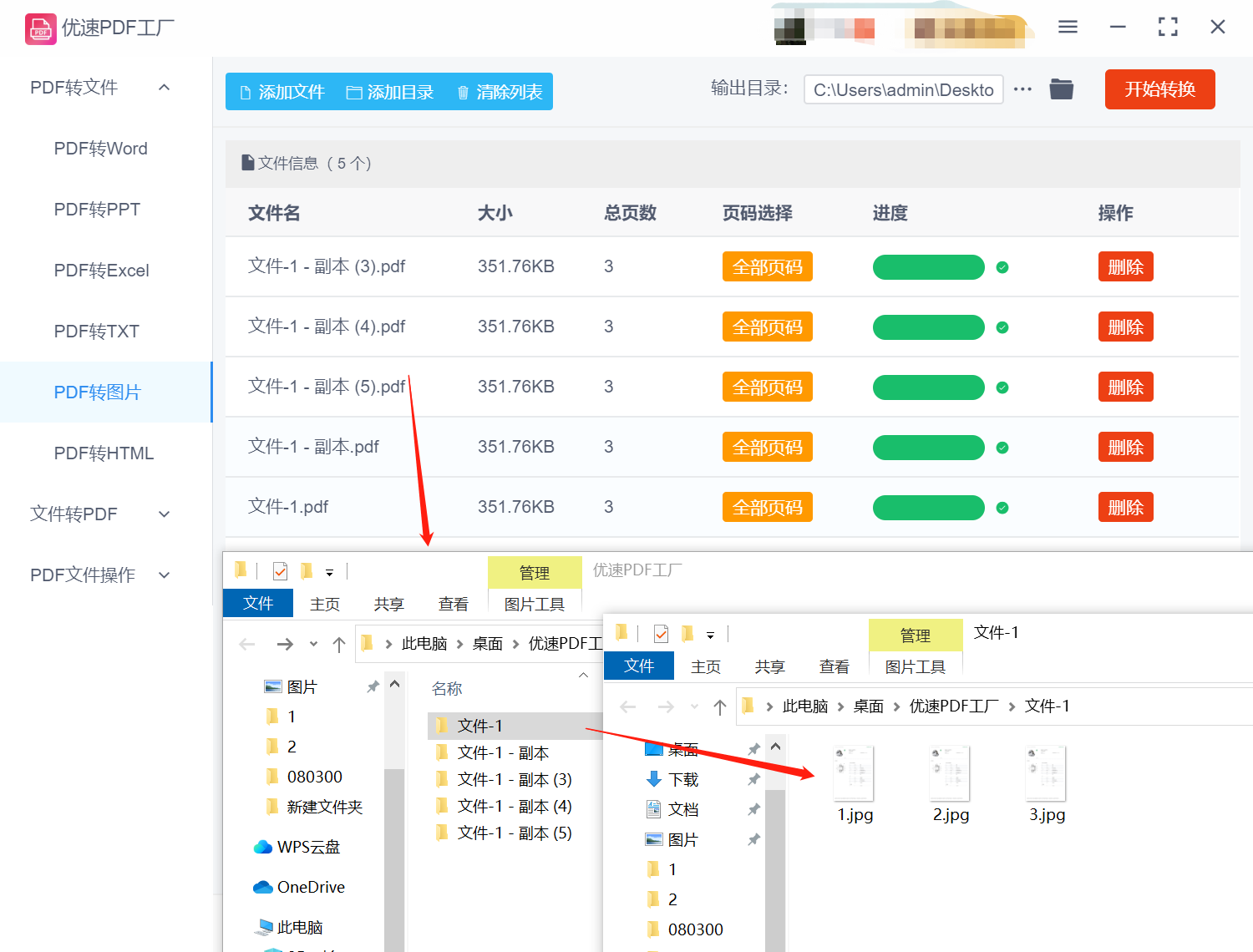Collapse the PDF转文件 sidebar section
The height and width of the screenshot is (952, 1253).
165,87
